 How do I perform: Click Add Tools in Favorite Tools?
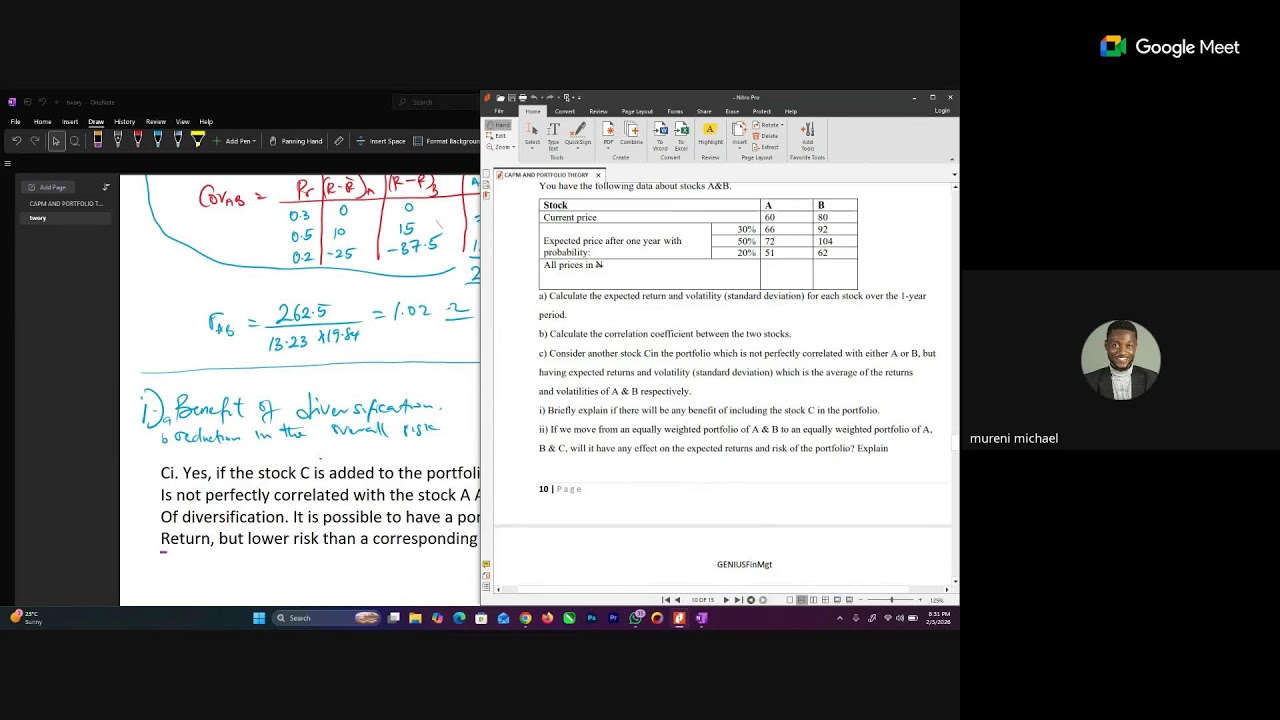[x=807, y=136]
